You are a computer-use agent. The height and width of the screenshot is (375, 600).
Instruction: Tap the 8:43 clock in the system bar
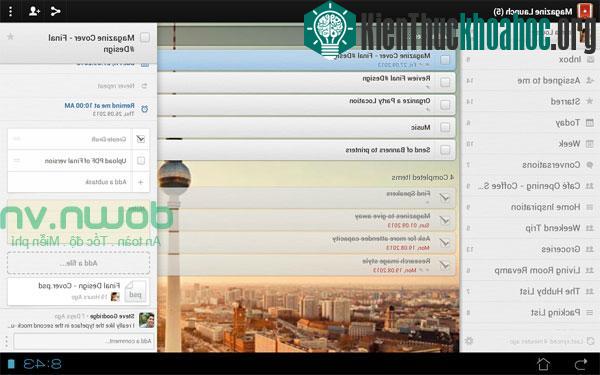coord(42,364)
